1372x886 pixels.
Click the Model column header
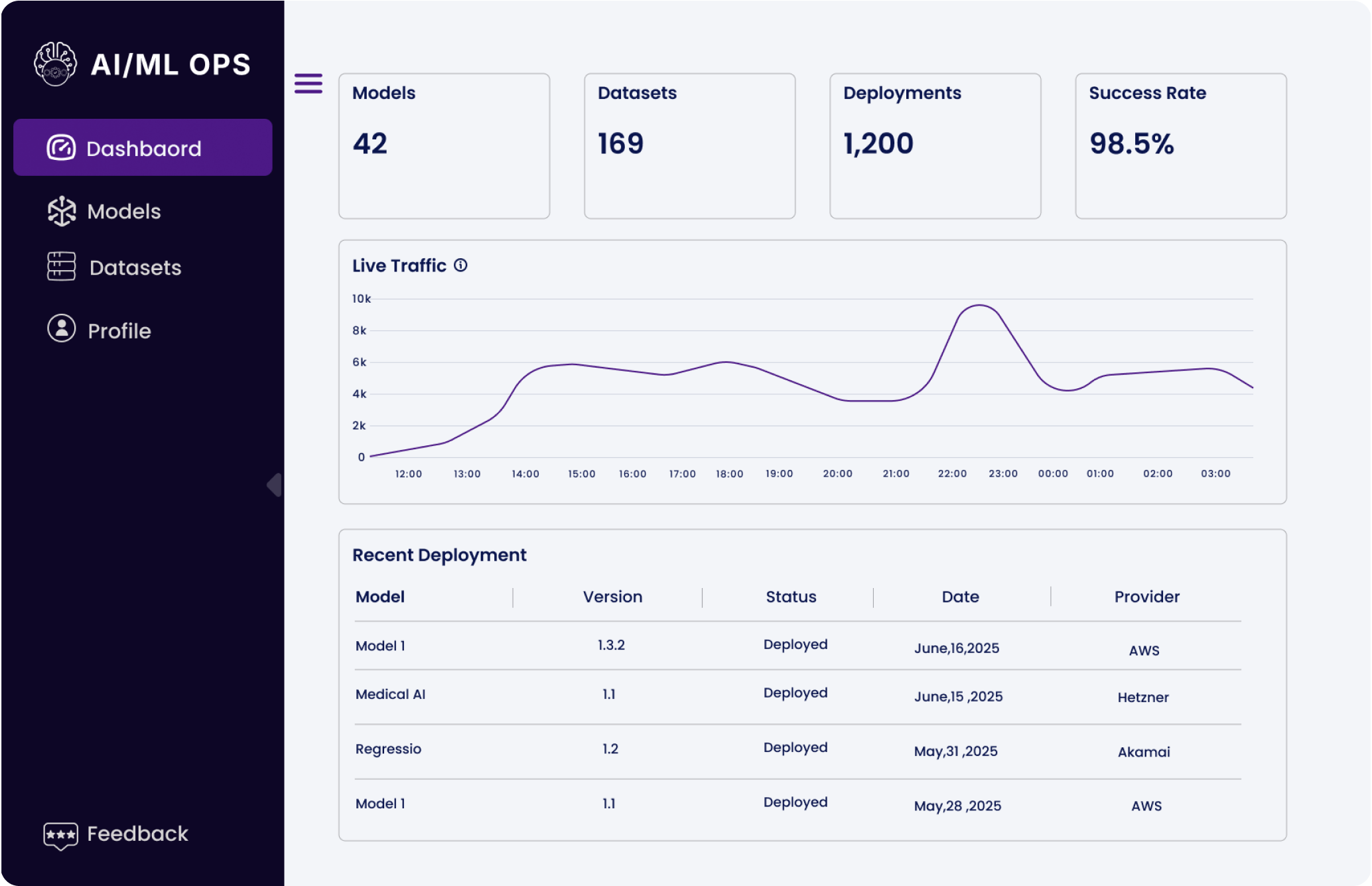coord(380,597)
